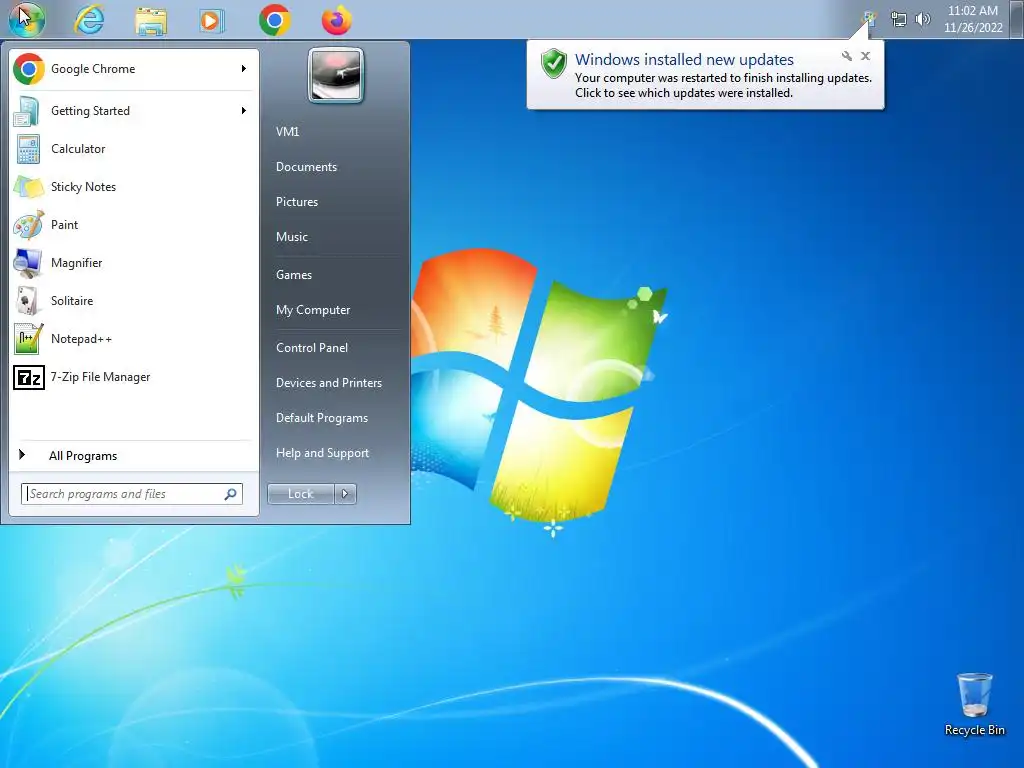Launch Windows Media Player from the taskbar
This screenshot has width=1024, height=768.
pyautogui.click(x=212, y=21)
